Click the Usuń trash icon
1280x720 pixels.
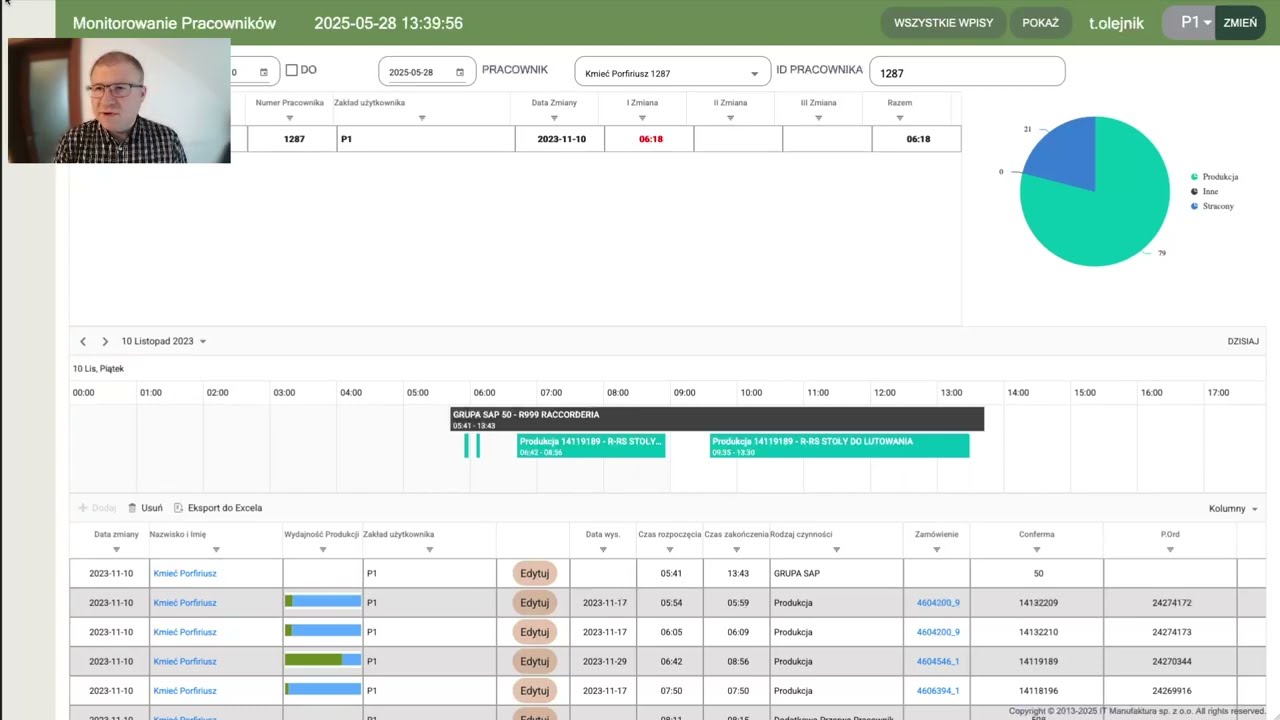(x=132, y=508)
